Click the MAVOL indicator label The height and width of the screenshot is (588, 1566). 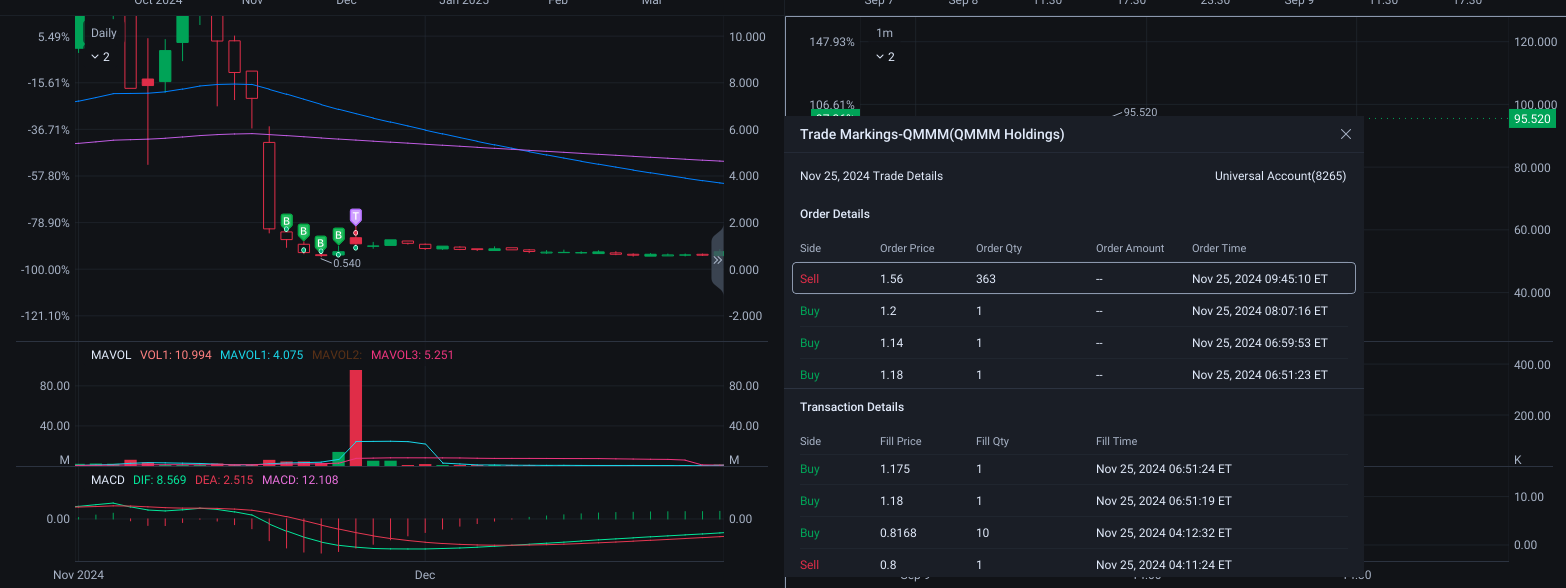tap(111, 355)
